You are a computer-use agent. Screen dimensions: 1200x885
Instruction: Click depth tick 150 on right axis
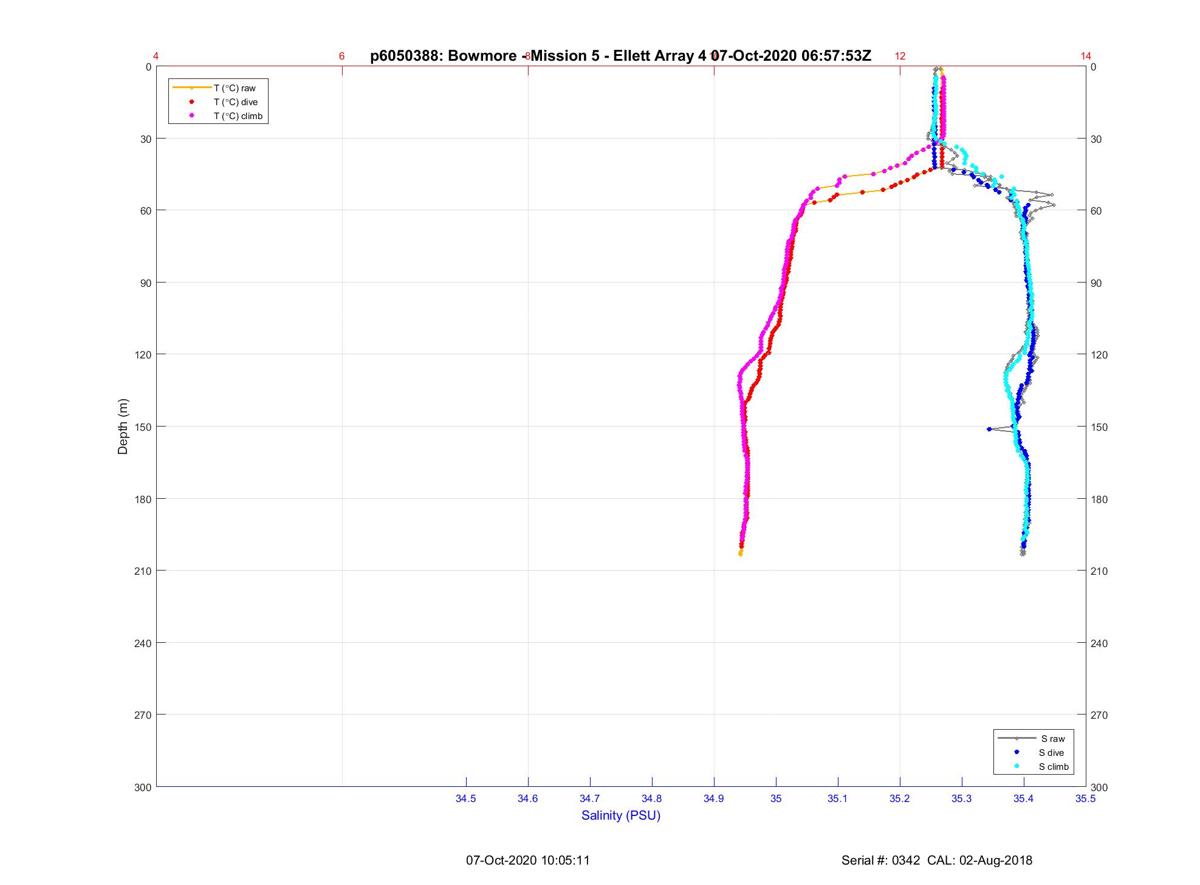[1100, 427]
